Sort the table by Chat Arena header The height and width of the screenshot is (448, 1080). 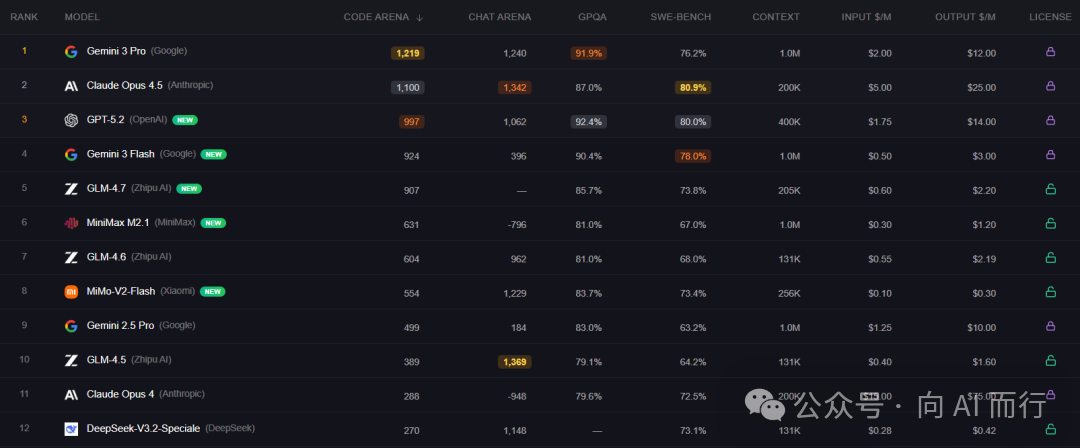tap(499, 17)
